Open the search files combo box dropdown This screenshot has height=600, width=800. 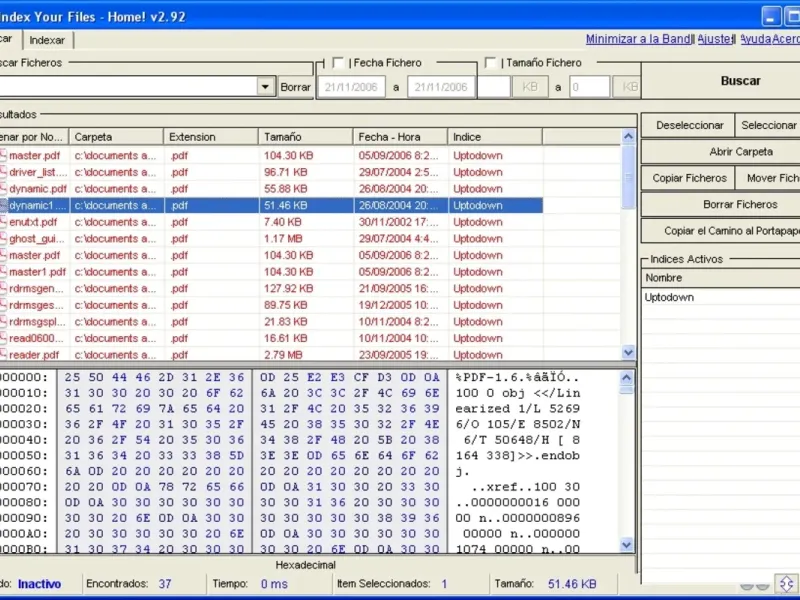tap(265, 87)
